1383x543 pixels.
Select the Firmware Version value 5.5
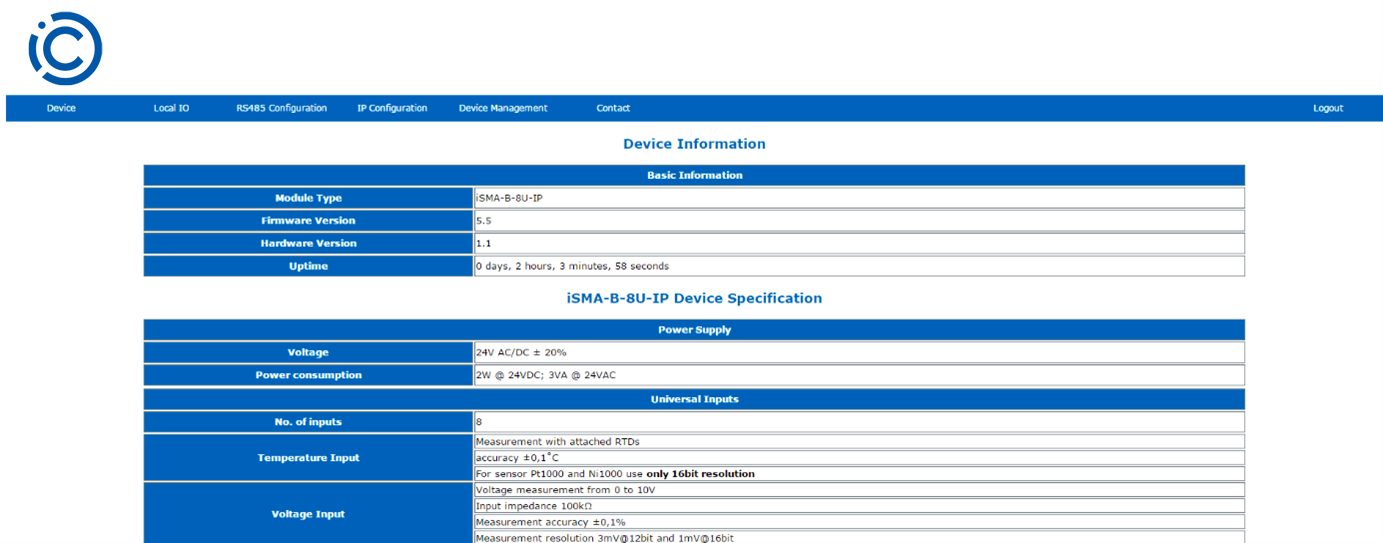(x=484, y=221)
